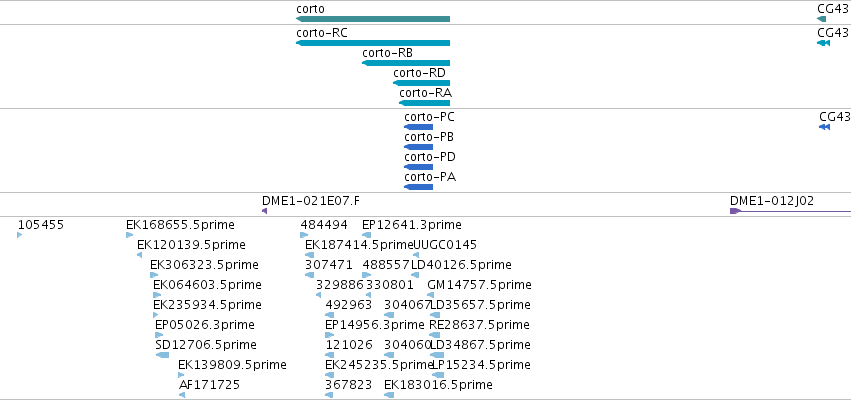Select the EK139809.5prime label
This screenshot has height=400, width=851.
232,364
